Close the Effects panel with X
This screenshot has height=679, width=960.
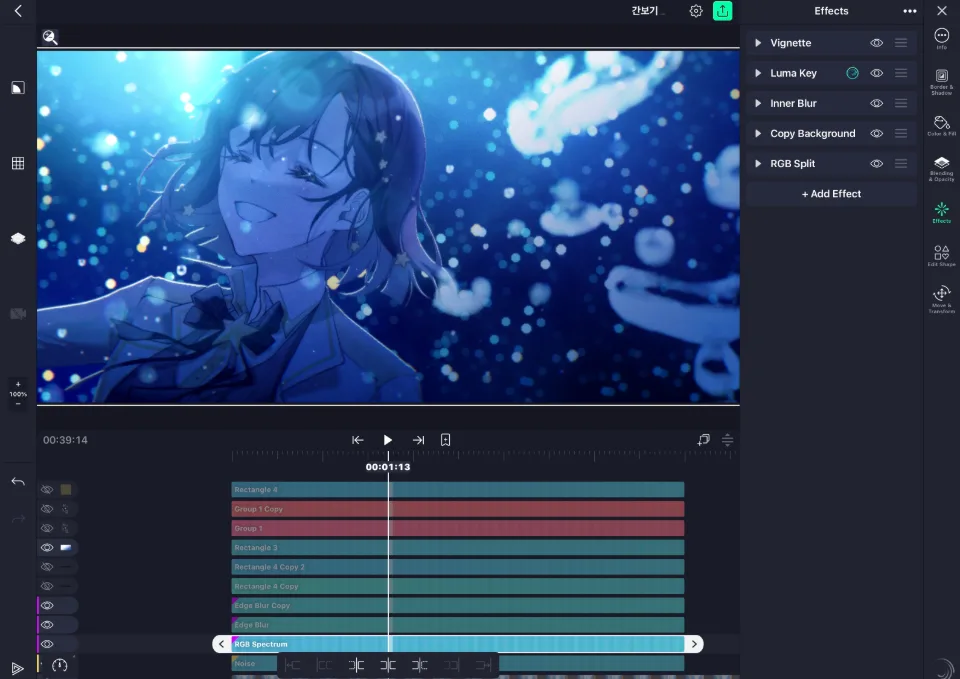(942, 11)
